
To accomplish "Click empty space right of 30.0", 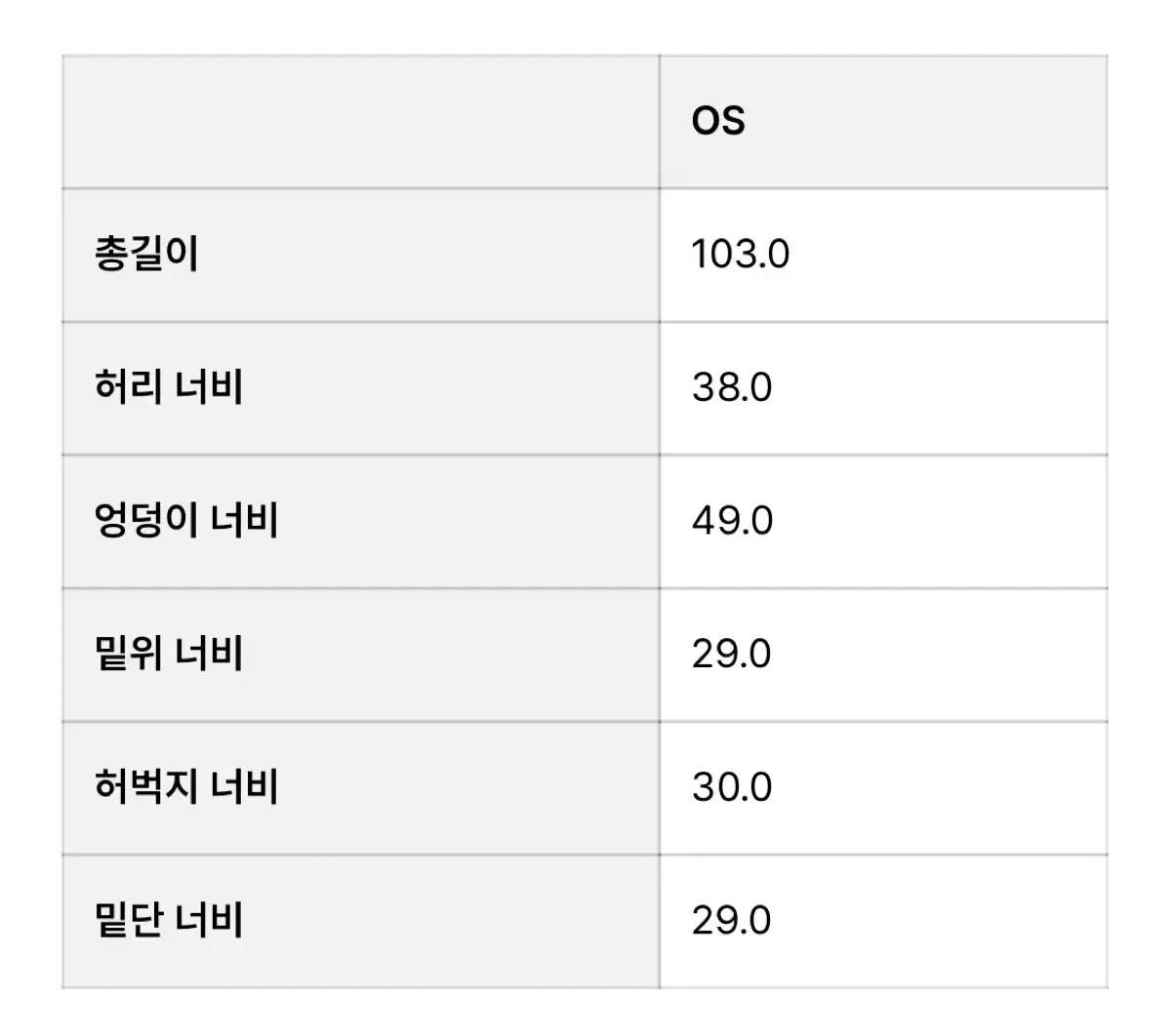I will point(942,787).
